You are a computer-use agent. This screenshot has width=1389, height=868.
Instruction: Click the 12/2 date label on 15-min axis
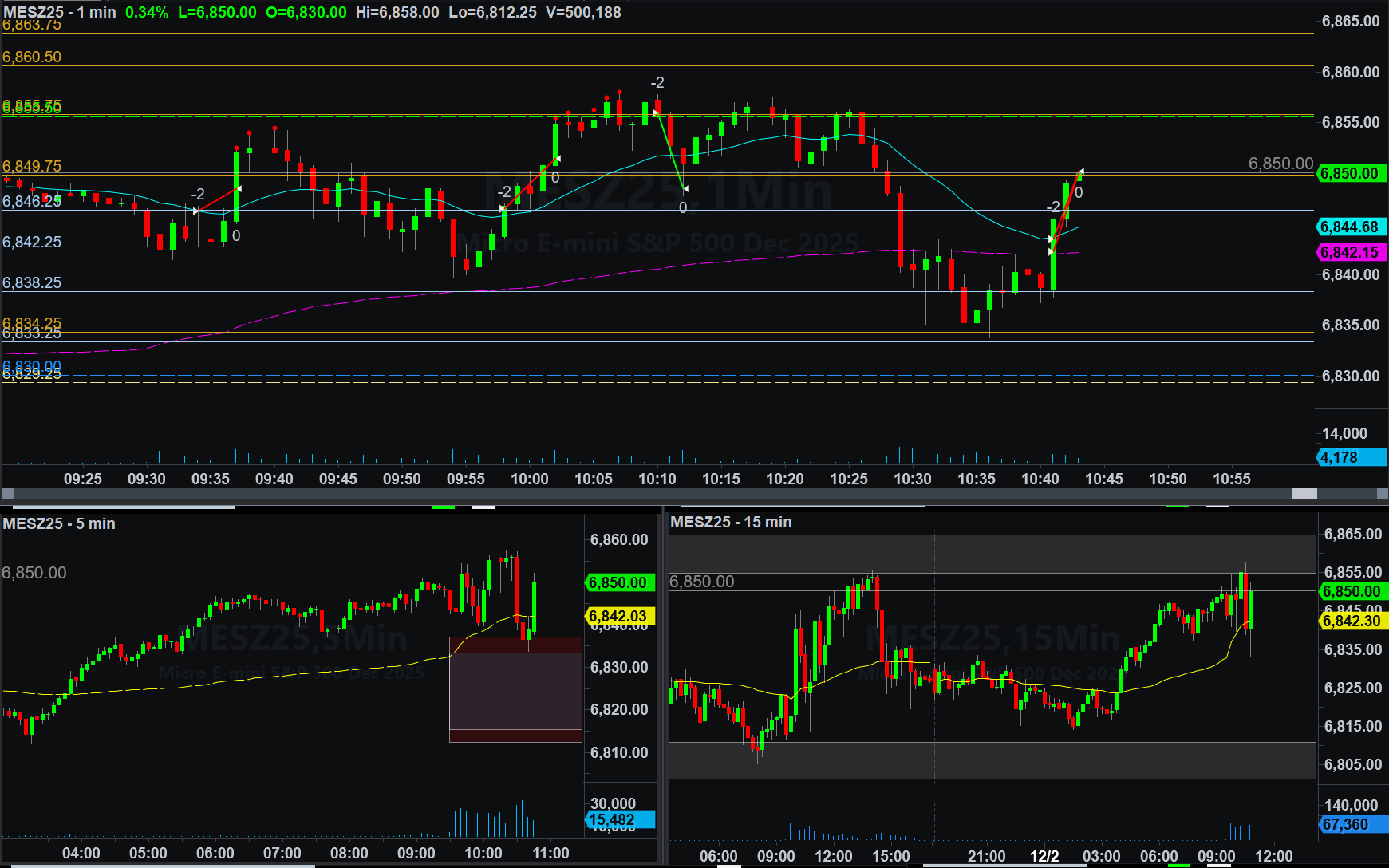(x=1044, y=856)
